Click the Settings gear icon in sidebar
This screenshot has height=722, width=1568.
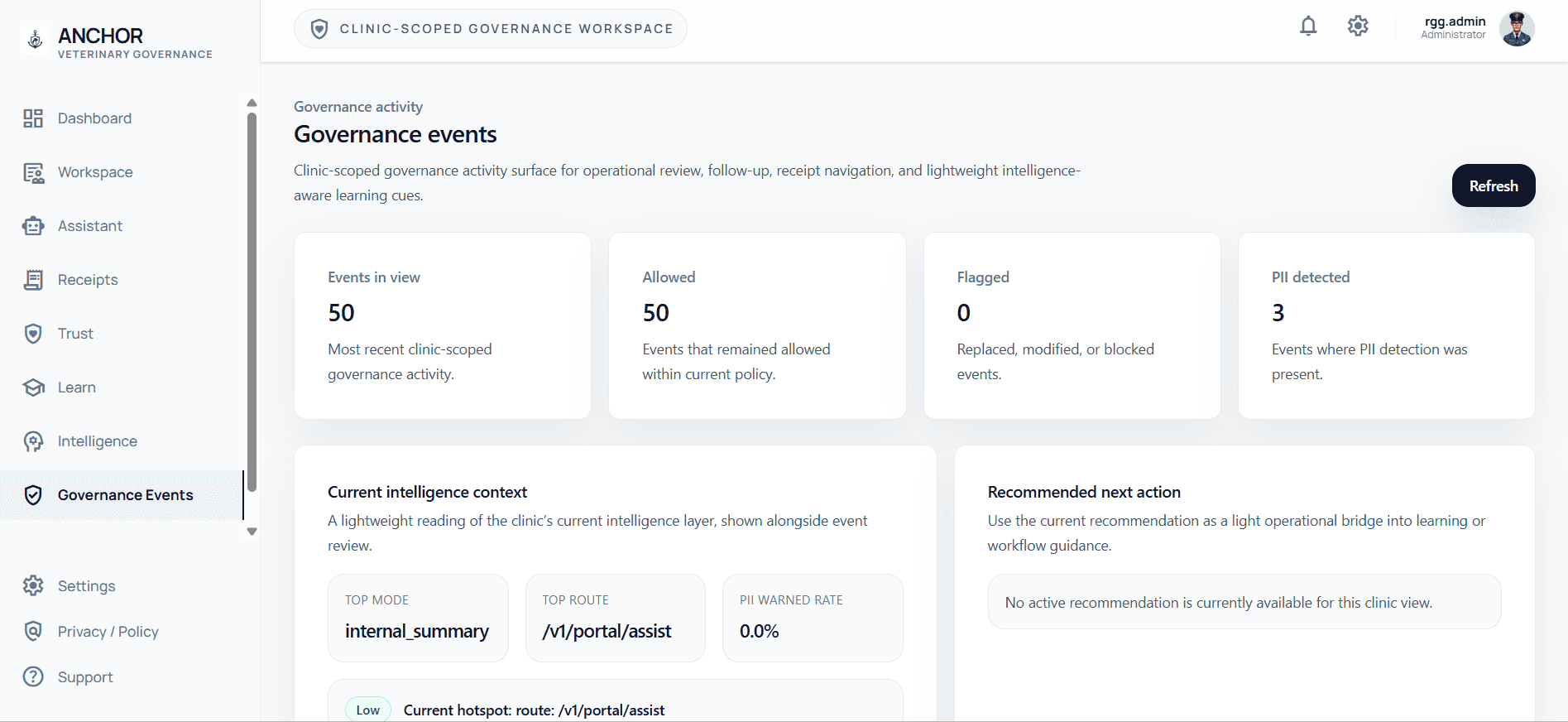point(33,586)
